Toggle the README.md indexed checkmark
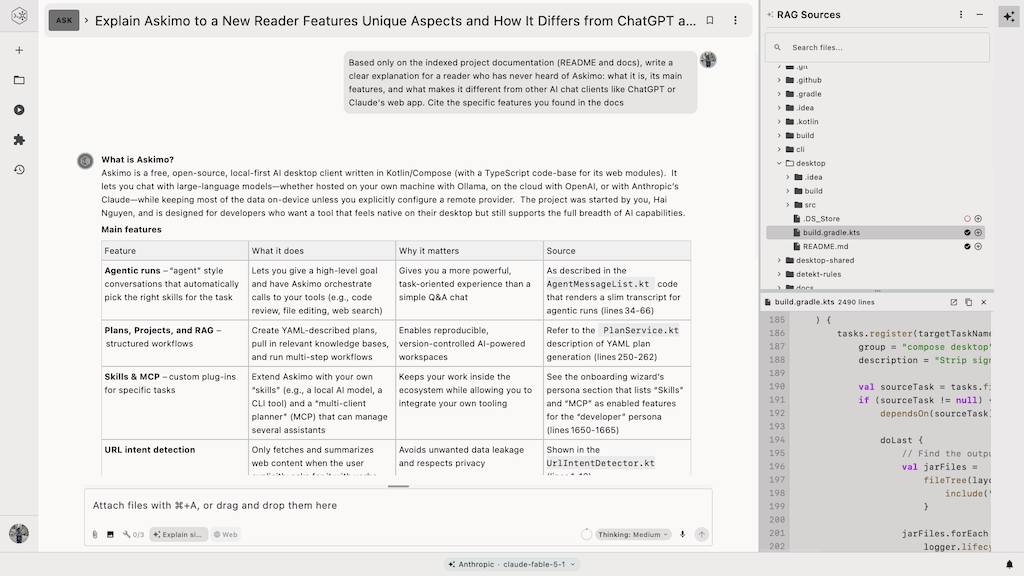Image resolution: width=1024 pixels, height=576 pixels. point(967,246)
